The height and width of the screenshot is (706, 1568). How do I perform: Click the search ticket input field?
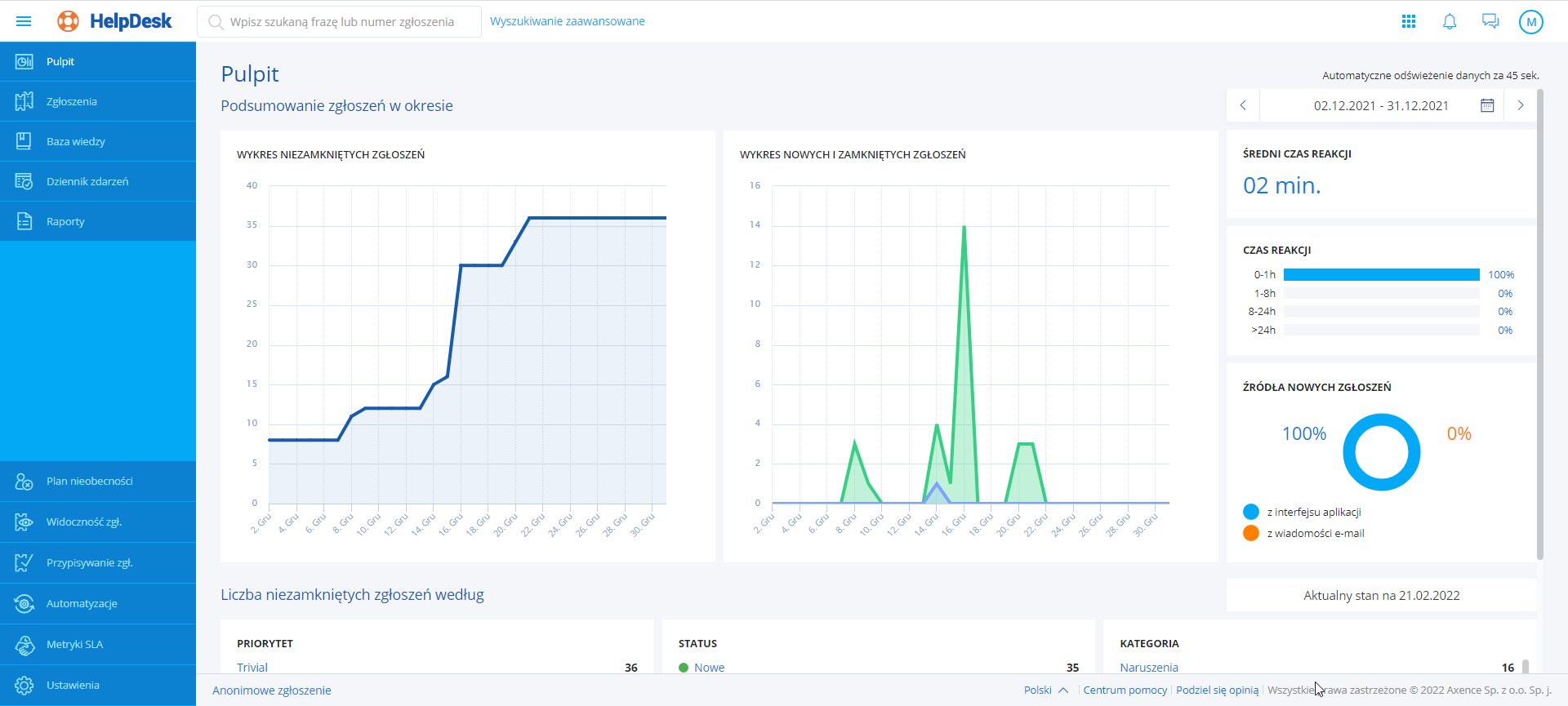[341, 22]
